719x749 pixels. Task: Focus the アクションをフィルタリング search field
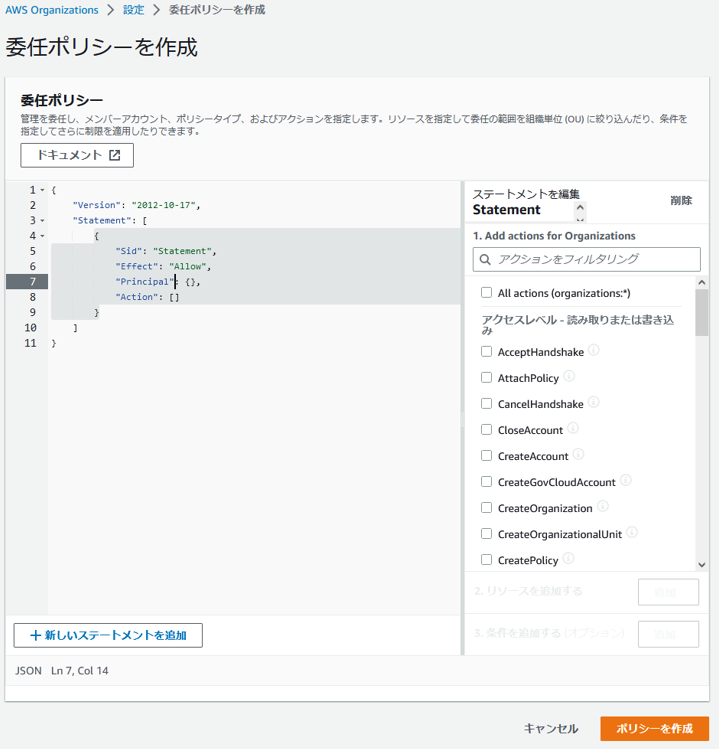[x=587, y=259]
